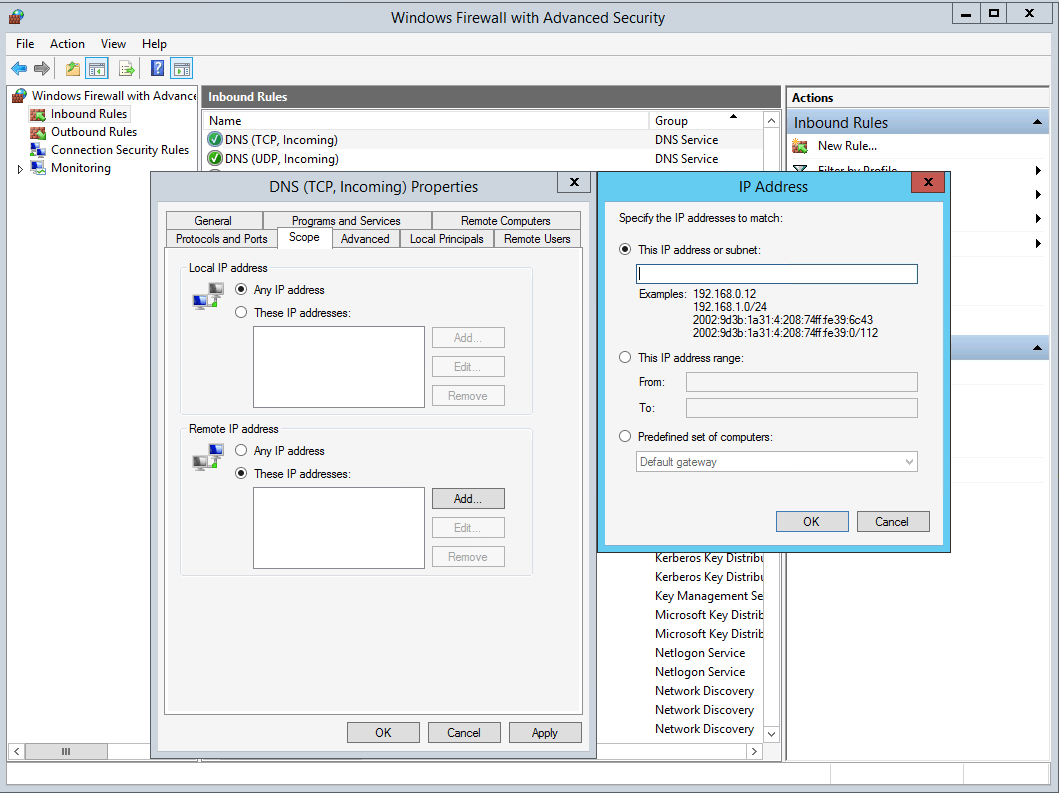
Task: Click Apply in DNS Properties dialog
Action: [545, 733]
